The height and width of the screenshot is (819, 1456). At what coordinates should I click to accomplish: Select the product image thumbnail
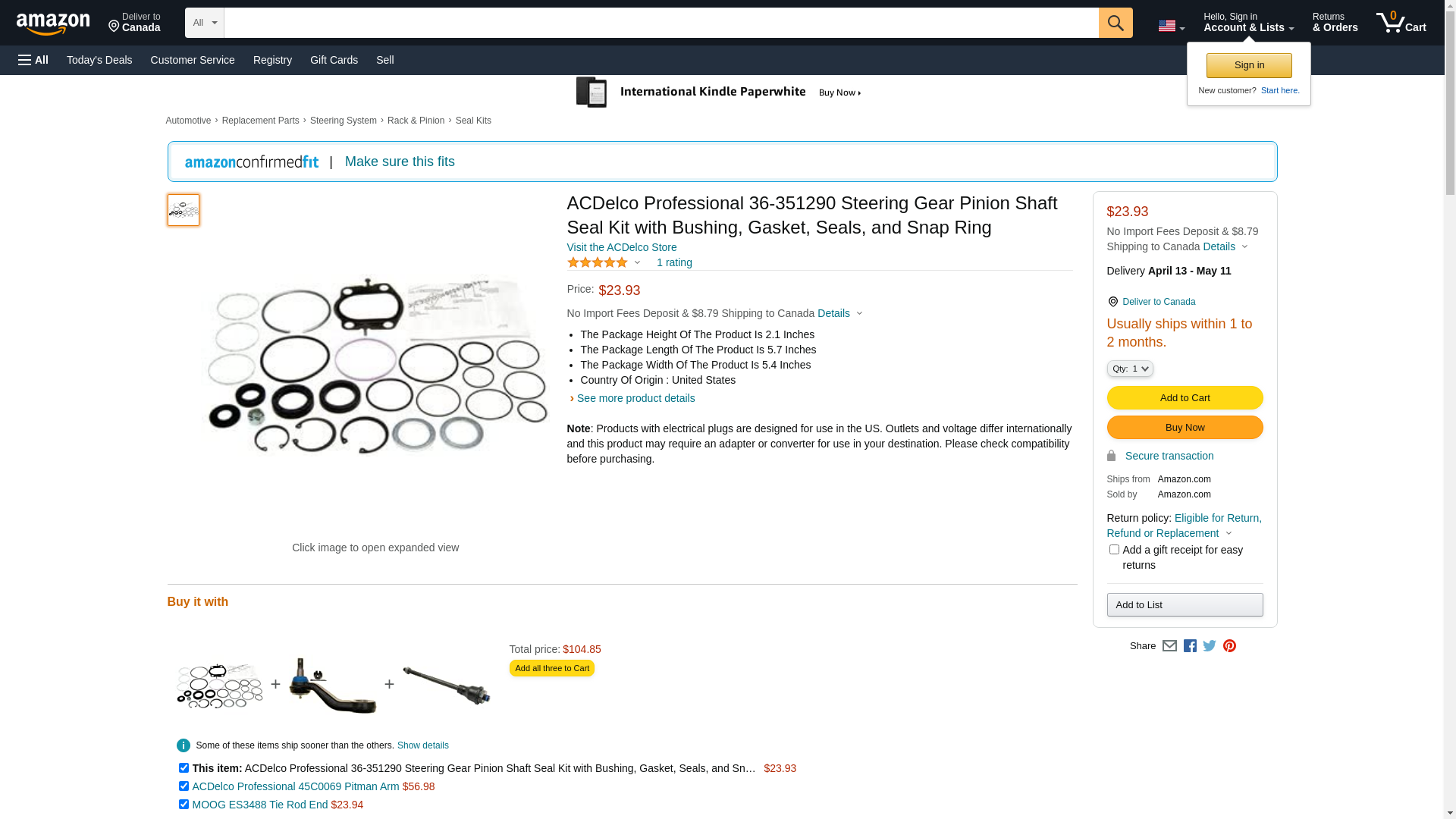tap(184, 210)
